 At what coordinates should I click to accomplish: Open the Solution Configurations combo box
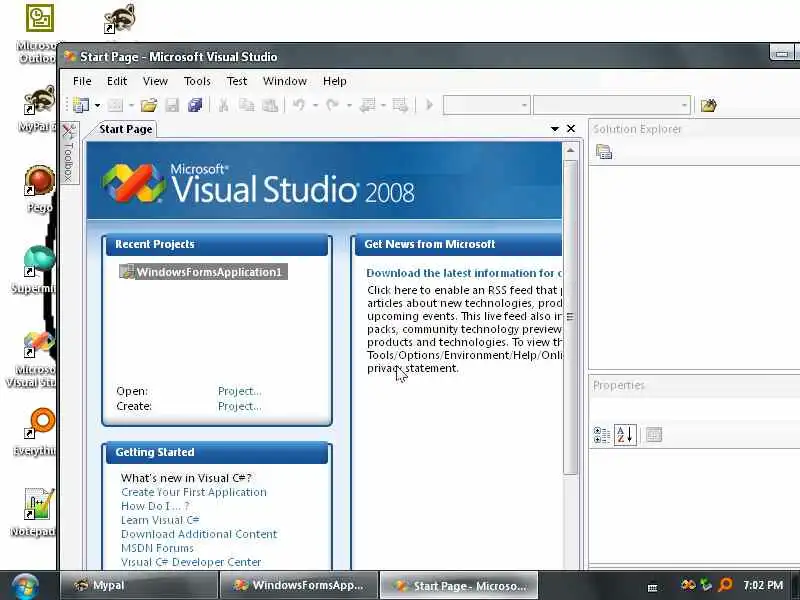(486, 106)
